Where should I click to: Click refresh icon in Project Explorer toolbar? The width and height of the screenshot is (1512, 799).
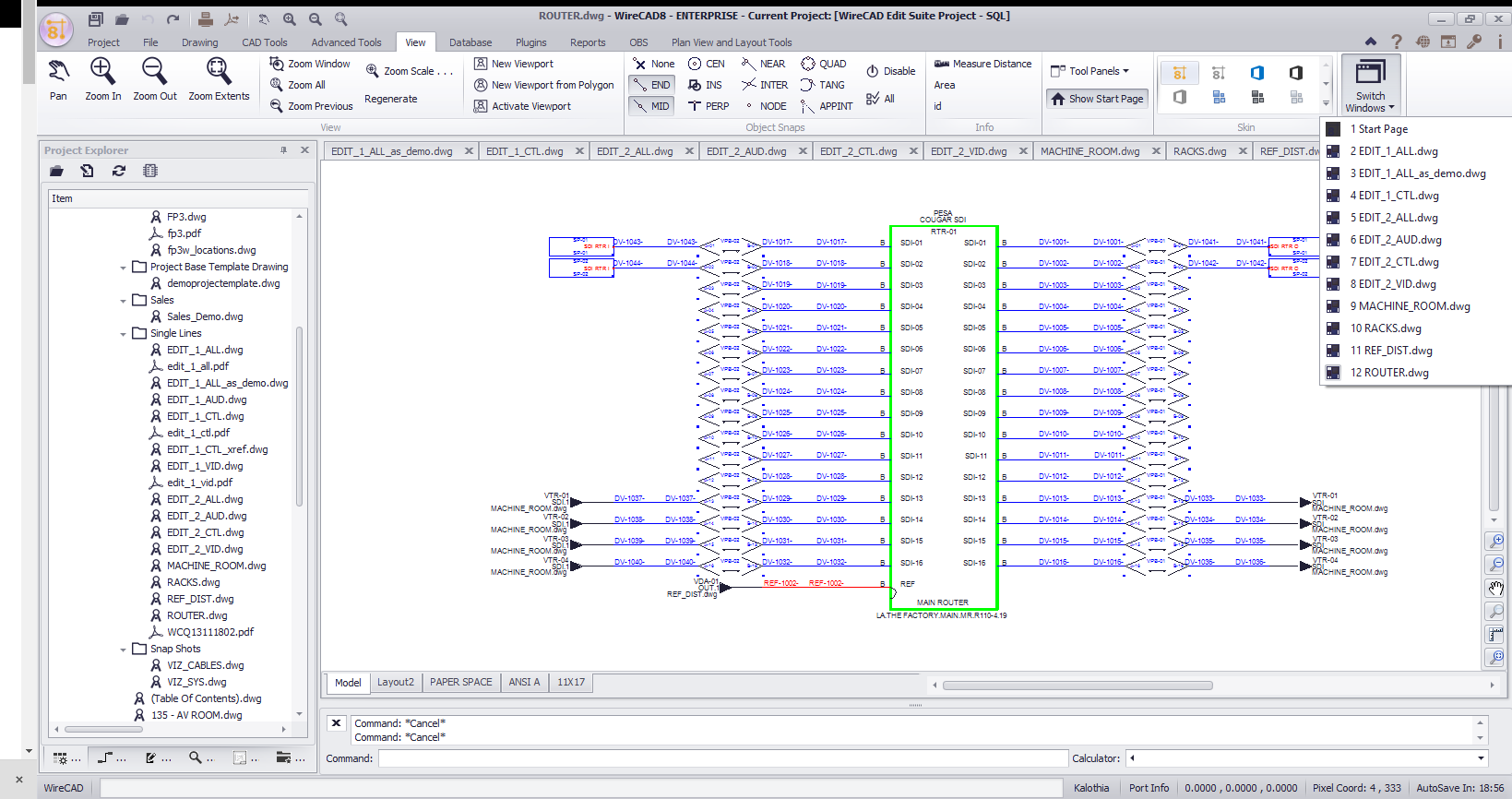coord(119,171)
